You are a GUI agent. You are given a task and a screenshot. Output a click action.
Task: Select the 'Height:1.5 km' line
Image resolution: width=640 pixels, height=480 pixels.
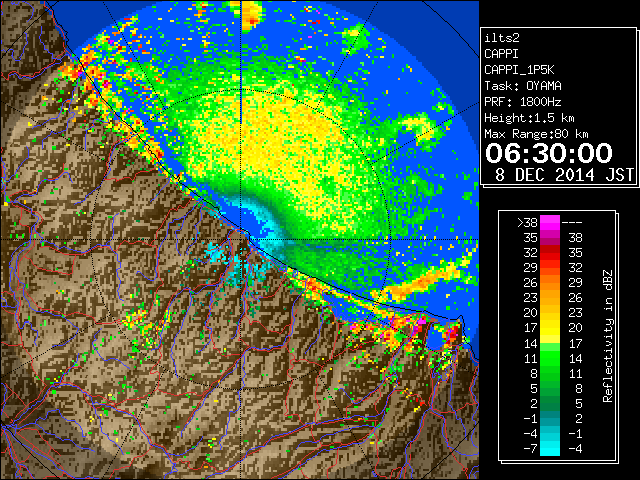(529, 118)
